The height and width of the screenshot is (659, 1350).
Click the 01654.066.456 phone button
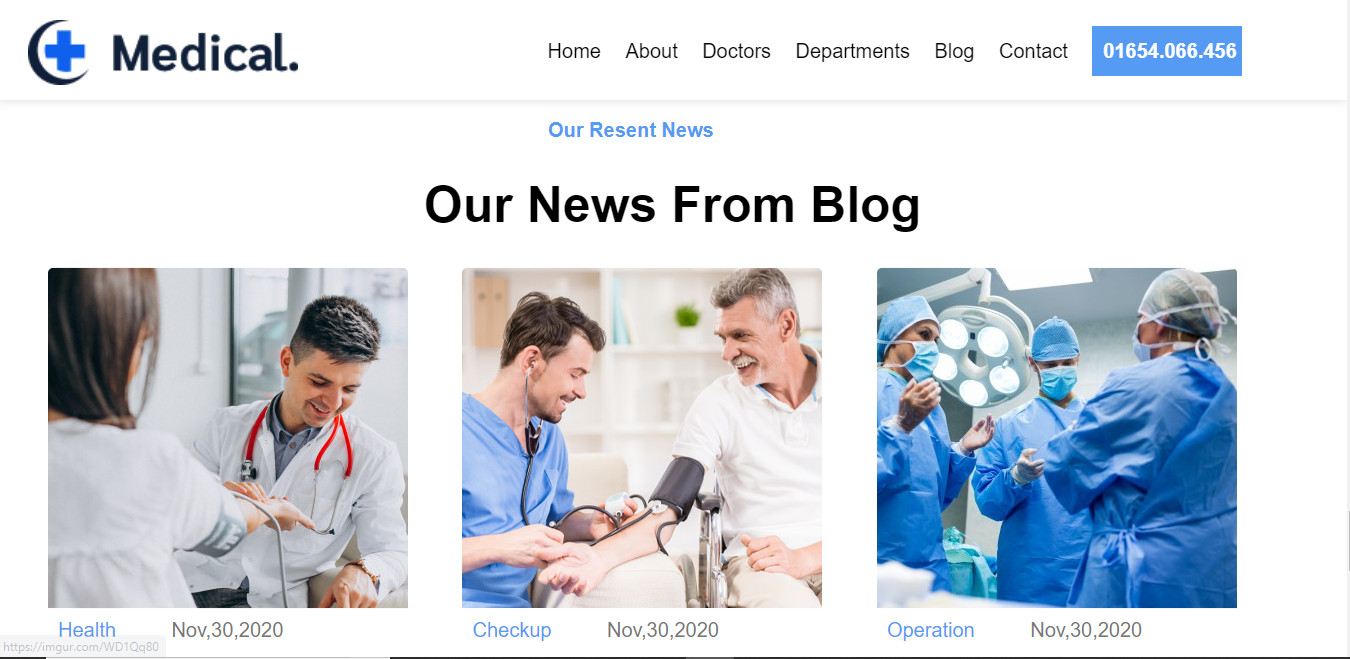pos(1167,51)
